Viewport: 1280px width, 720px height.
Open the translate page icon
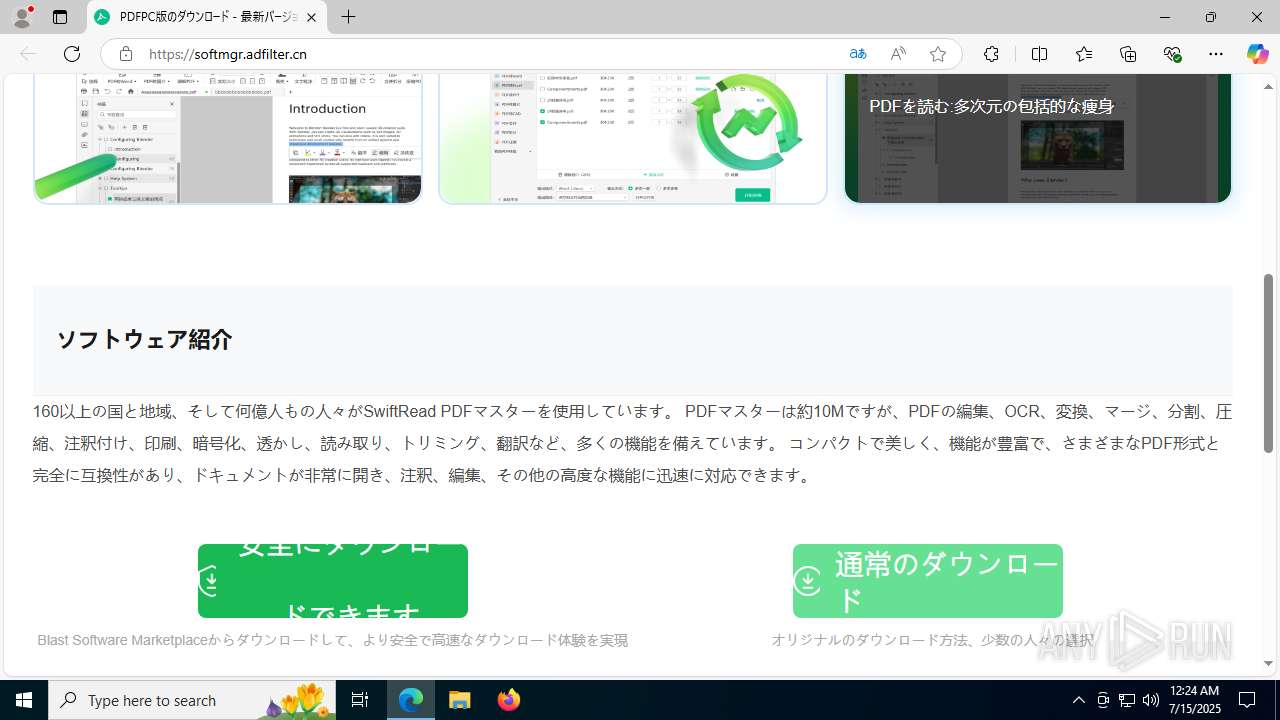(x=858, y=54)
